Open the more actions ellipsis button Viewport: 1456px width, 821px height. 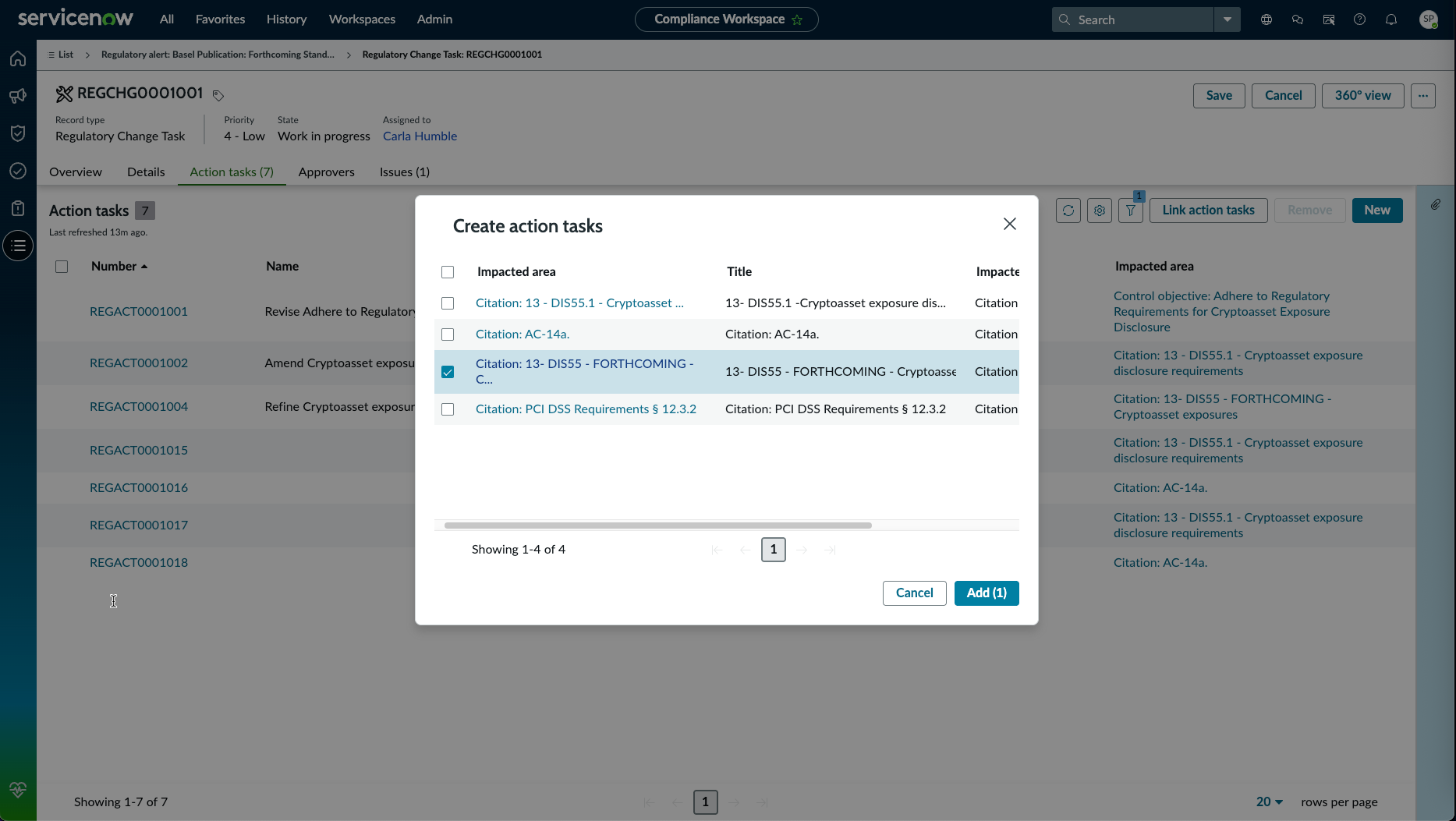[1423, 96]
